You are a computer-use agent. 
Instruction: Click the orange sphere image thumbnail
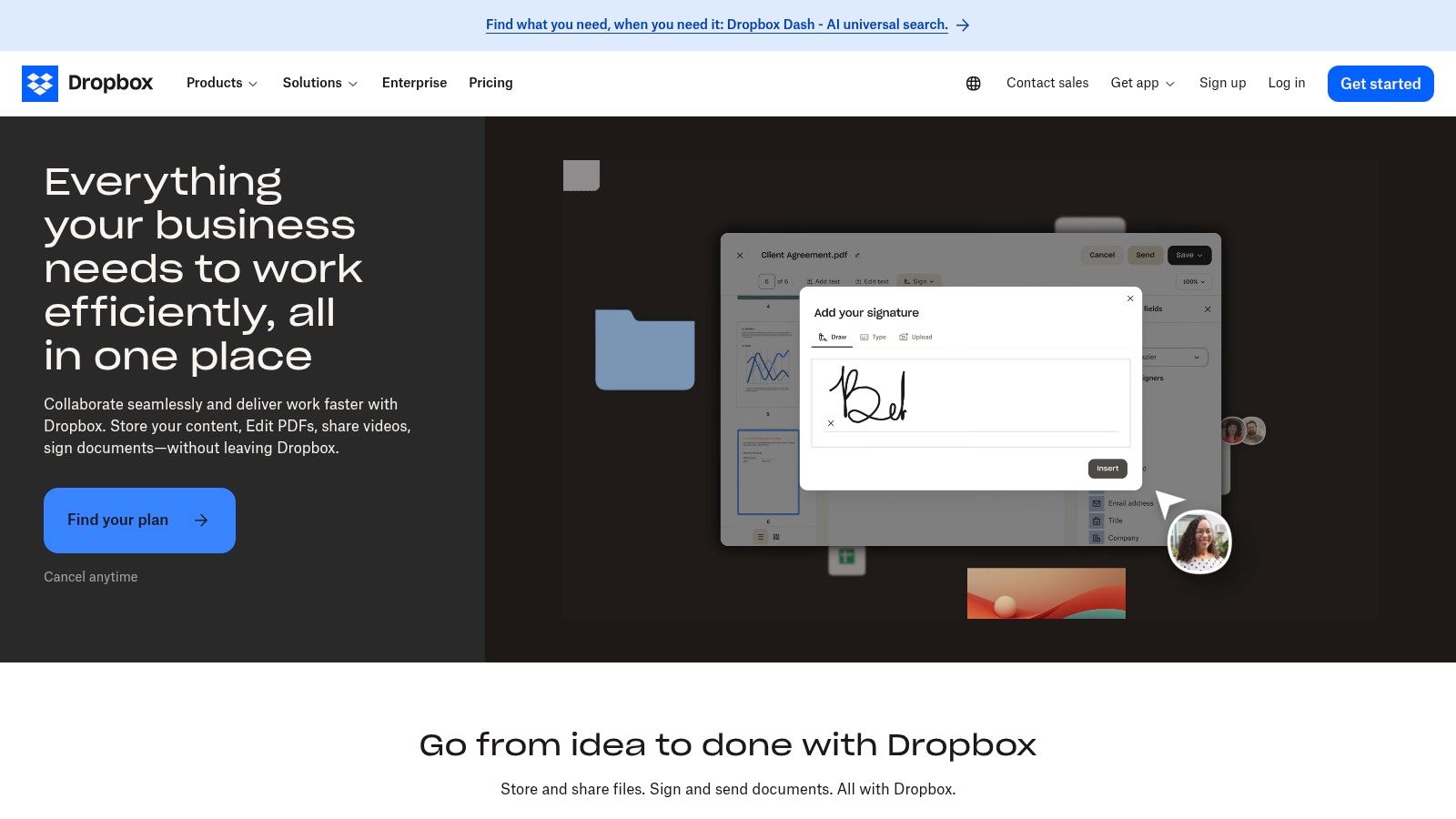[x=1046, y=593]
